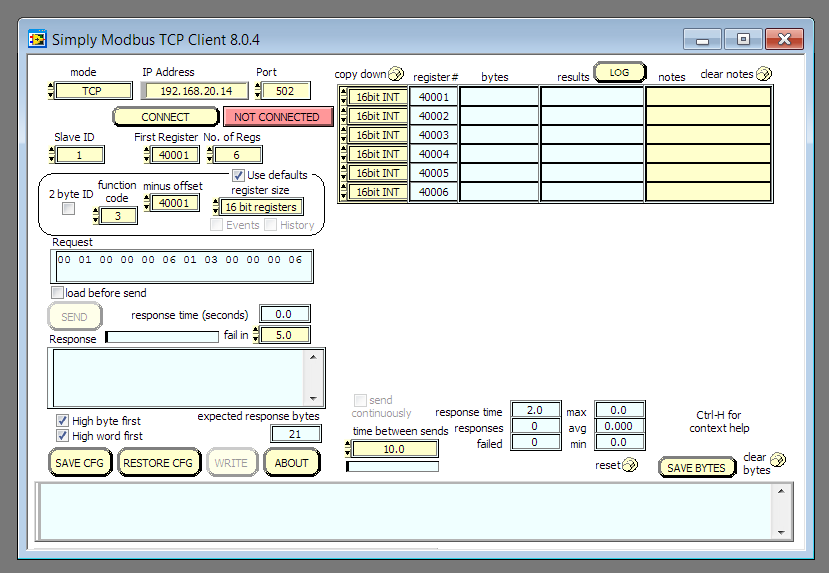The width and height of the screenshot is (829, 573).
Task: Check the Events checkbox
Action: pos(216,225)
